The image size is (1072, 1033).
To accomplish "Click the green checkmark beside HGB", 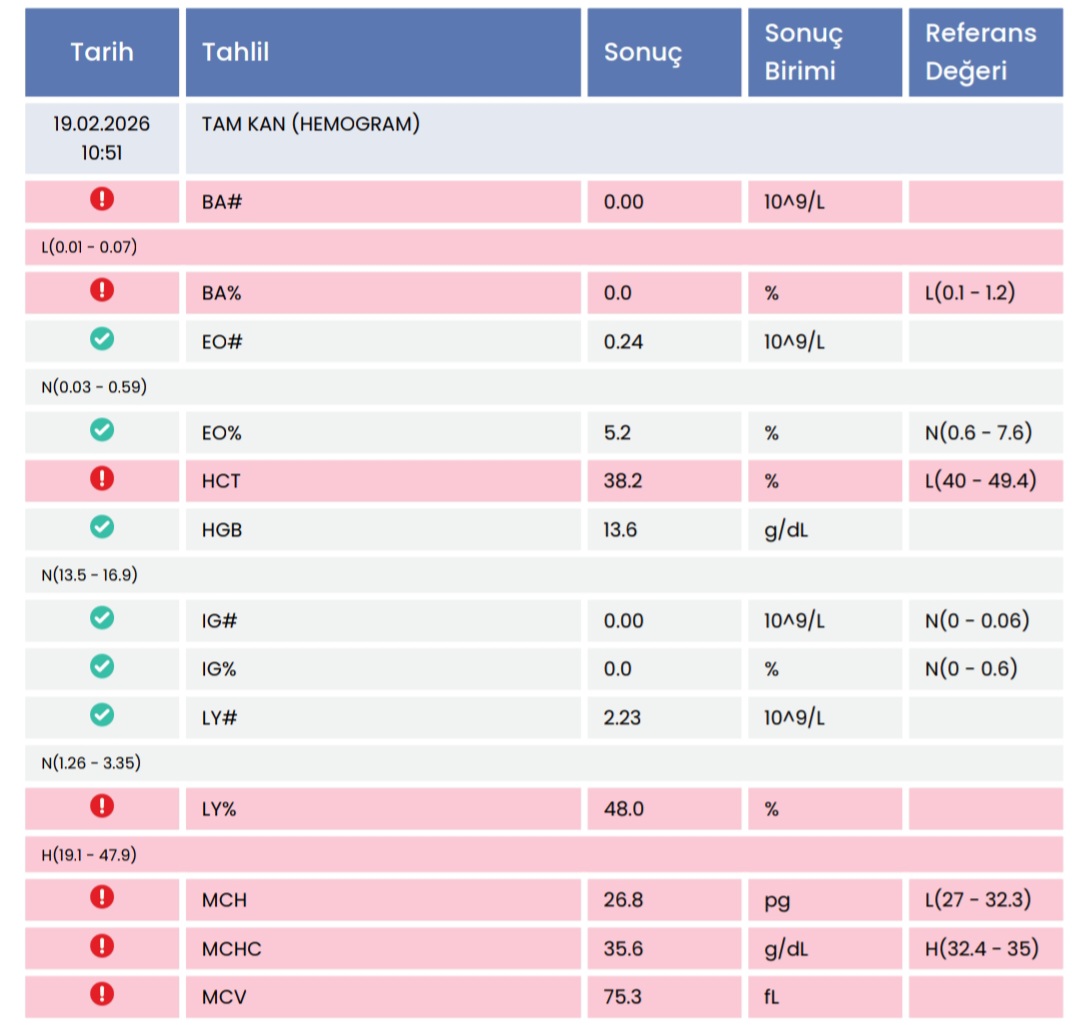I will coord(102,526).
